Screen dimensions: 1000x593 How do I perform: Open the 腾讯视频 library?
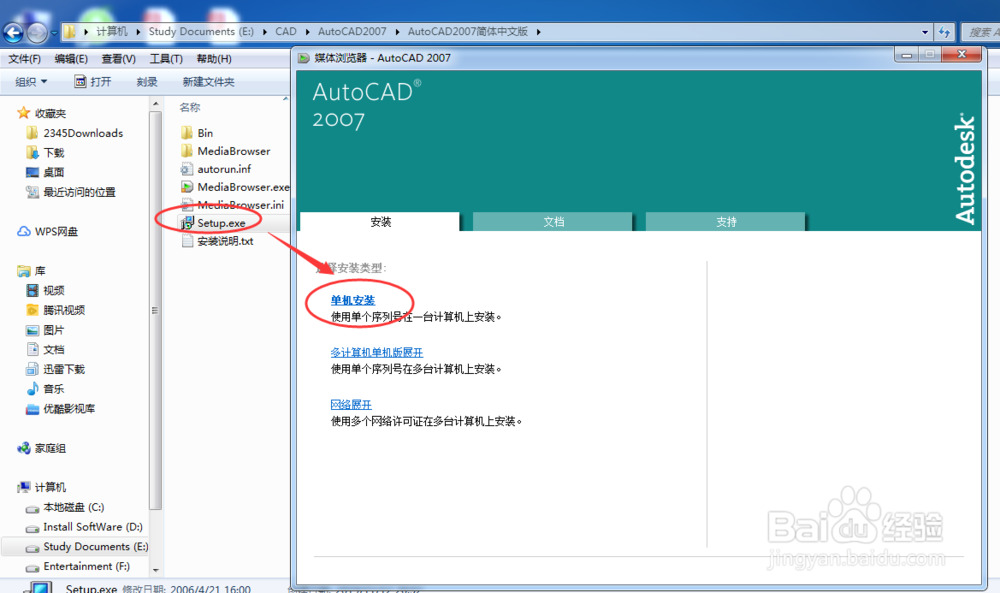(x=64, y=311)
